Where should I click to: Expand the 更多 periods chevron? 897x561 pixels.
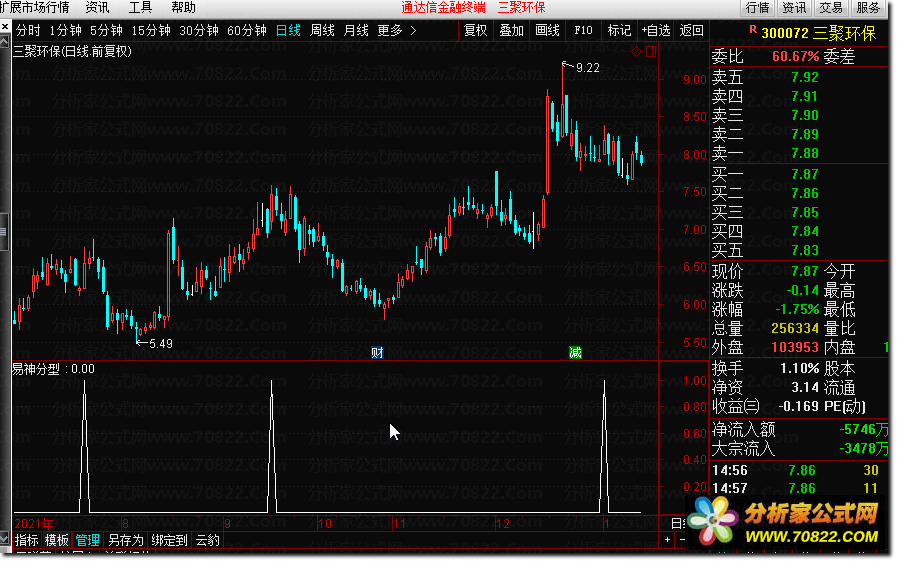pyautogui.click(x=413, y=30)
